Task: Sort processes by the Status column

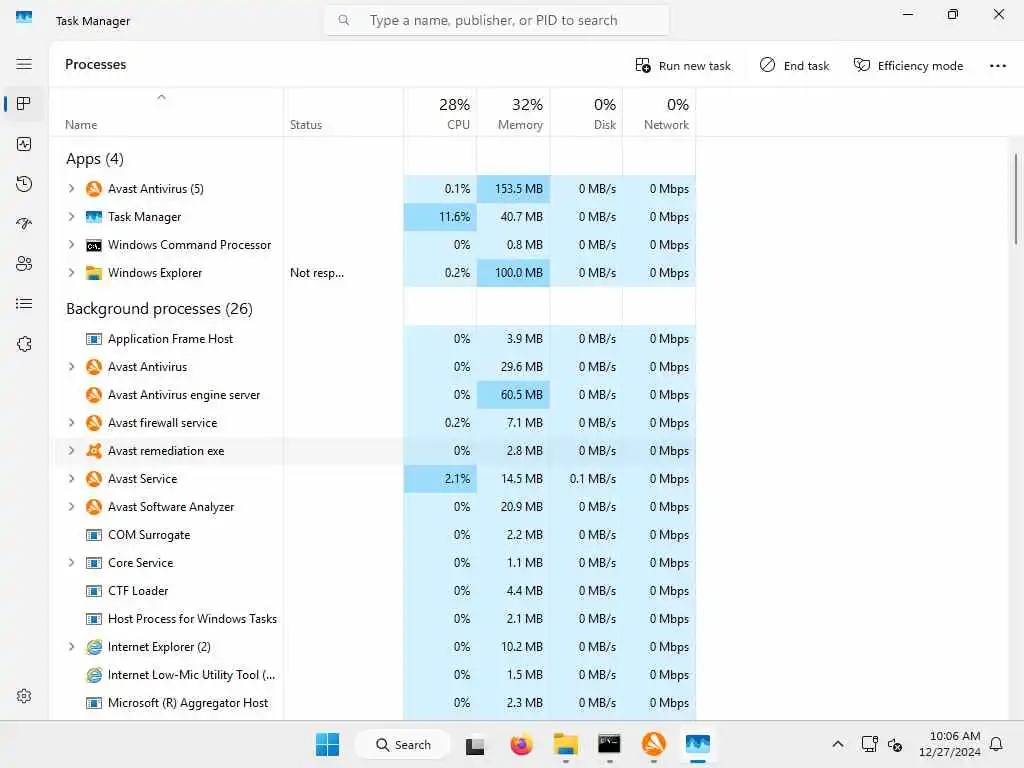Action: [344, 112]
